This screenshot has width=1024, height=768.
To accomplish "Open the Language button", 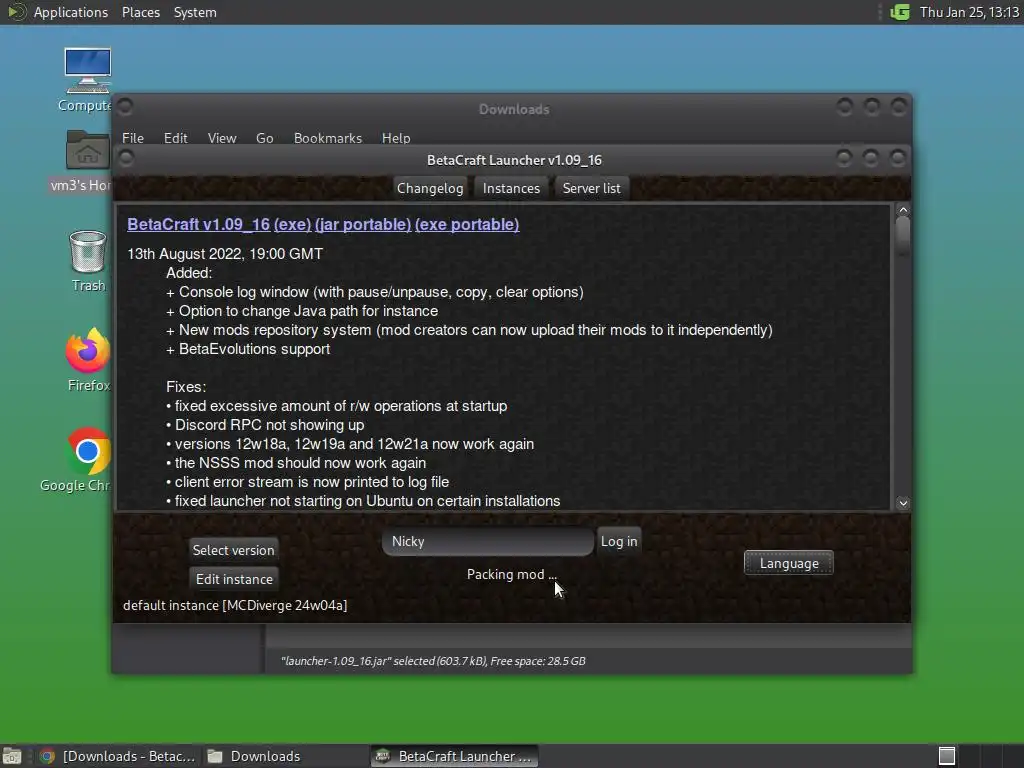I will tap(788, 563).
